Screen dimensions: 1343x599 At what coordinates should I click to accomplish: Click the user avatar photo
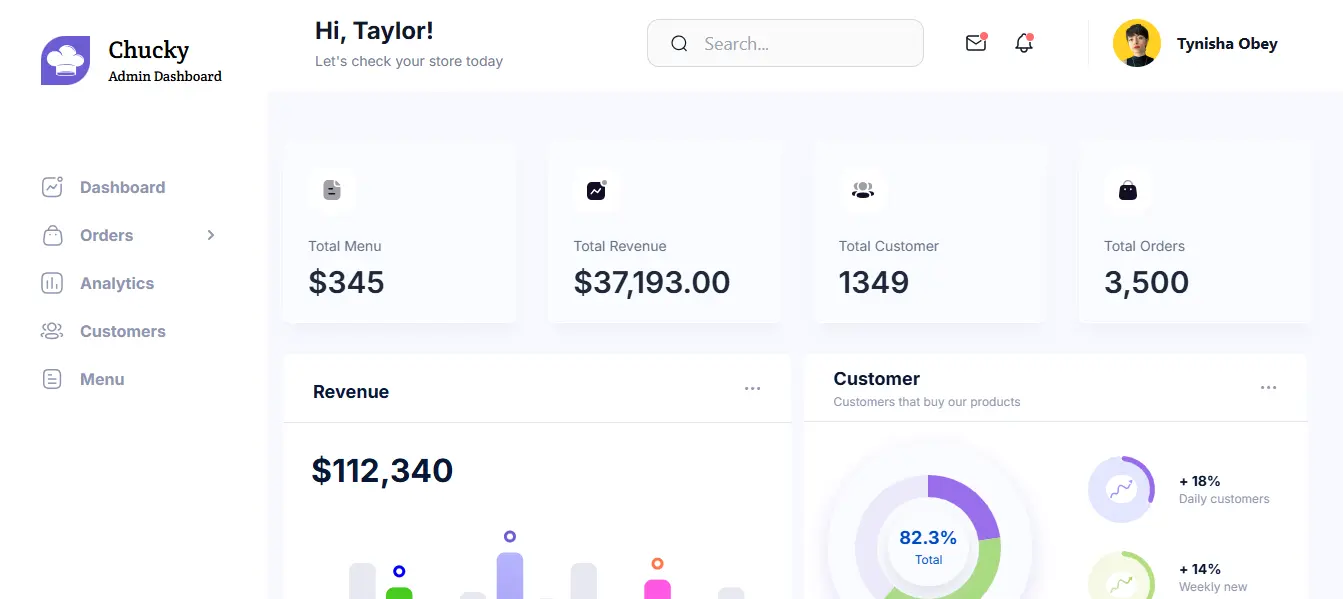(x=1137, y=43)
